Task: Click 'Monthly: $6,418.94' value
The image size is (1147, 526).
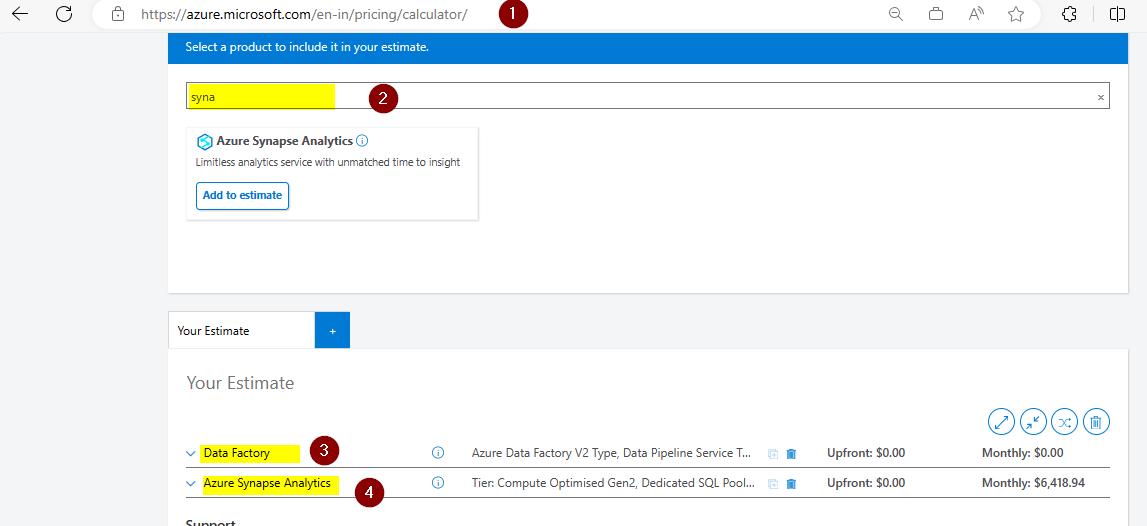Action: click(x=1033, y=483)
